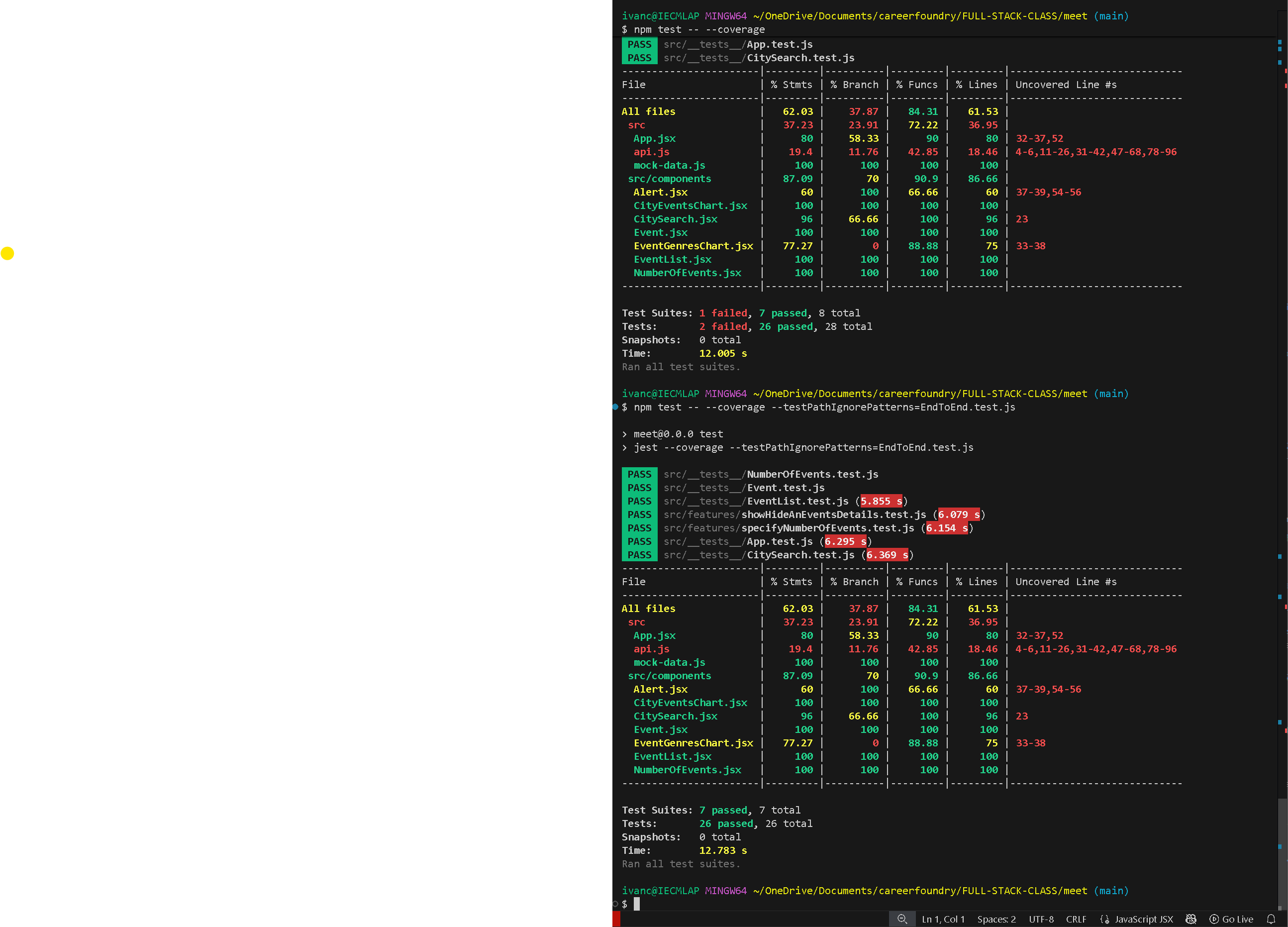Toggle the Go Live server
The height and width of the screenshot is (927, 1288).
pyautogui.click(x=1231, y=919)
